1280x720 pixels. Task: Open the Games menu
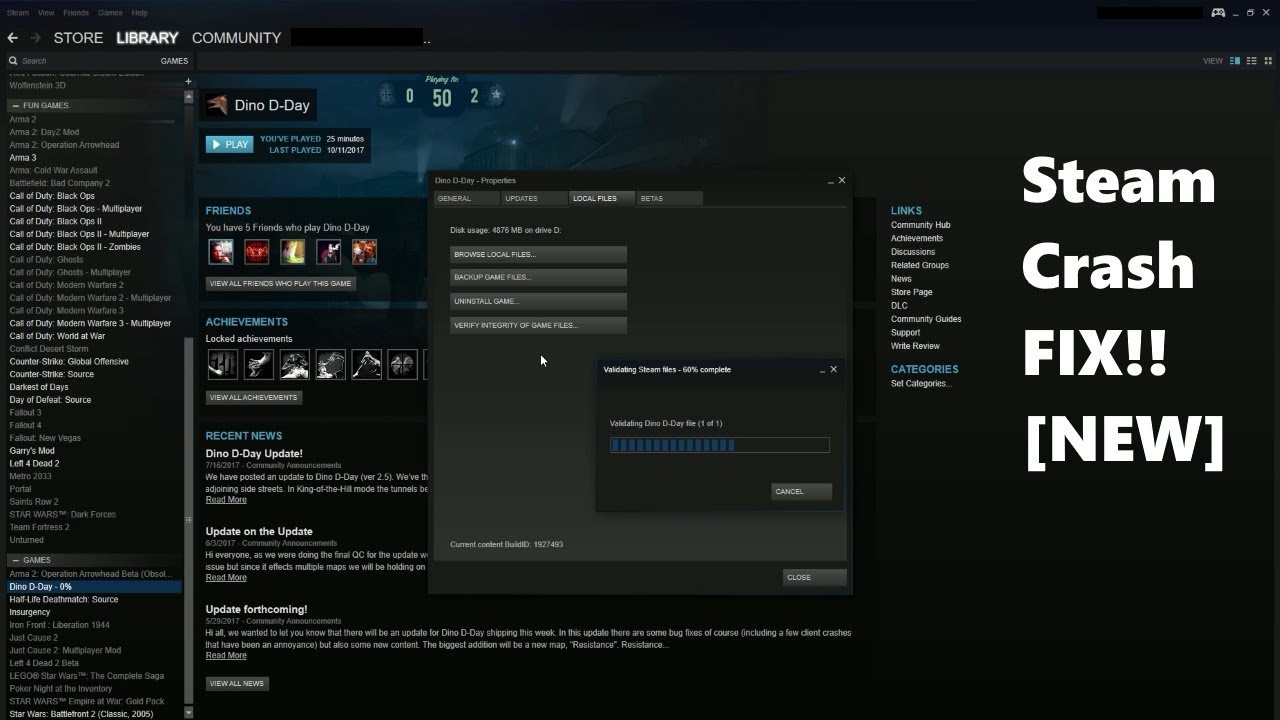[110, 13]
